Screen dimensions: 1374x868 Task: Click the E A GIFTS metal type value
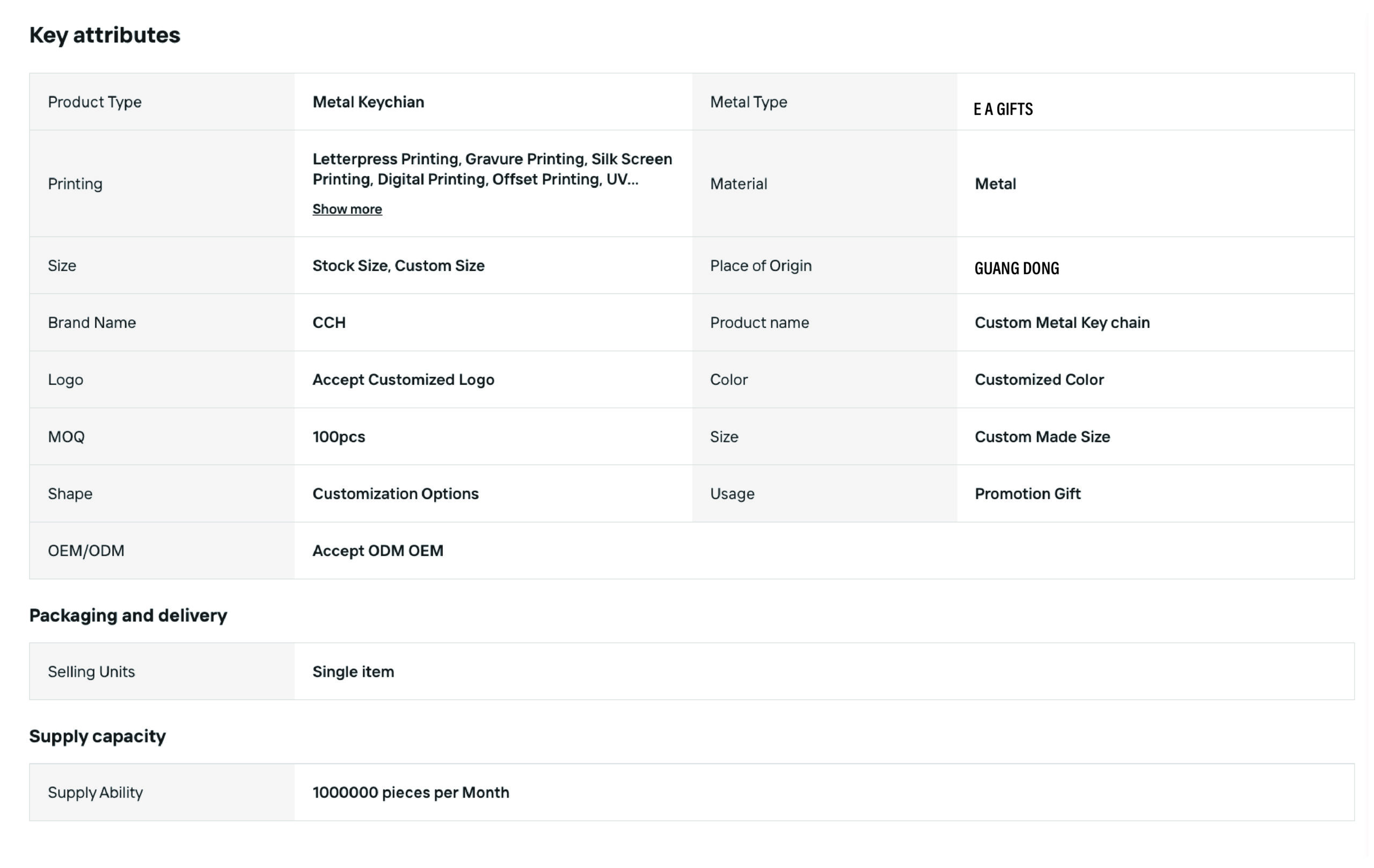tap(1003, 109)
